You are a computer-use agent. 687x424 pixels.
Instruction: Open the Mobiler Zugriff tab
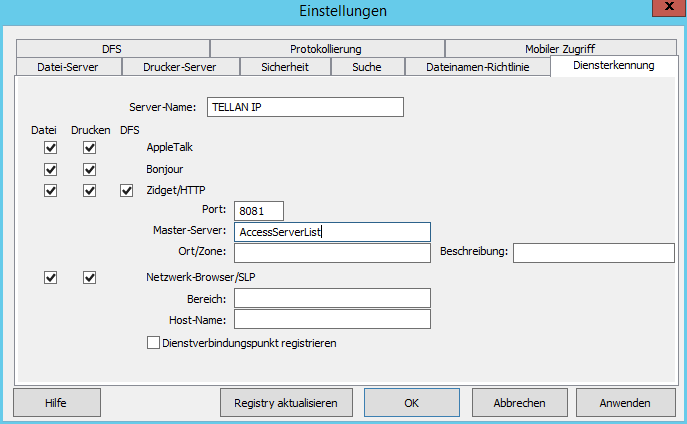560,49
